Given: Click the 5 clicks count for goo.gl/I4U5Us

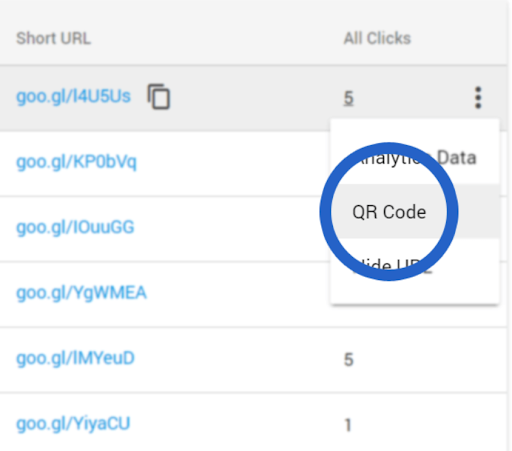Looking at the screenshot, I should pyautogui.click(x=348, y=98).
